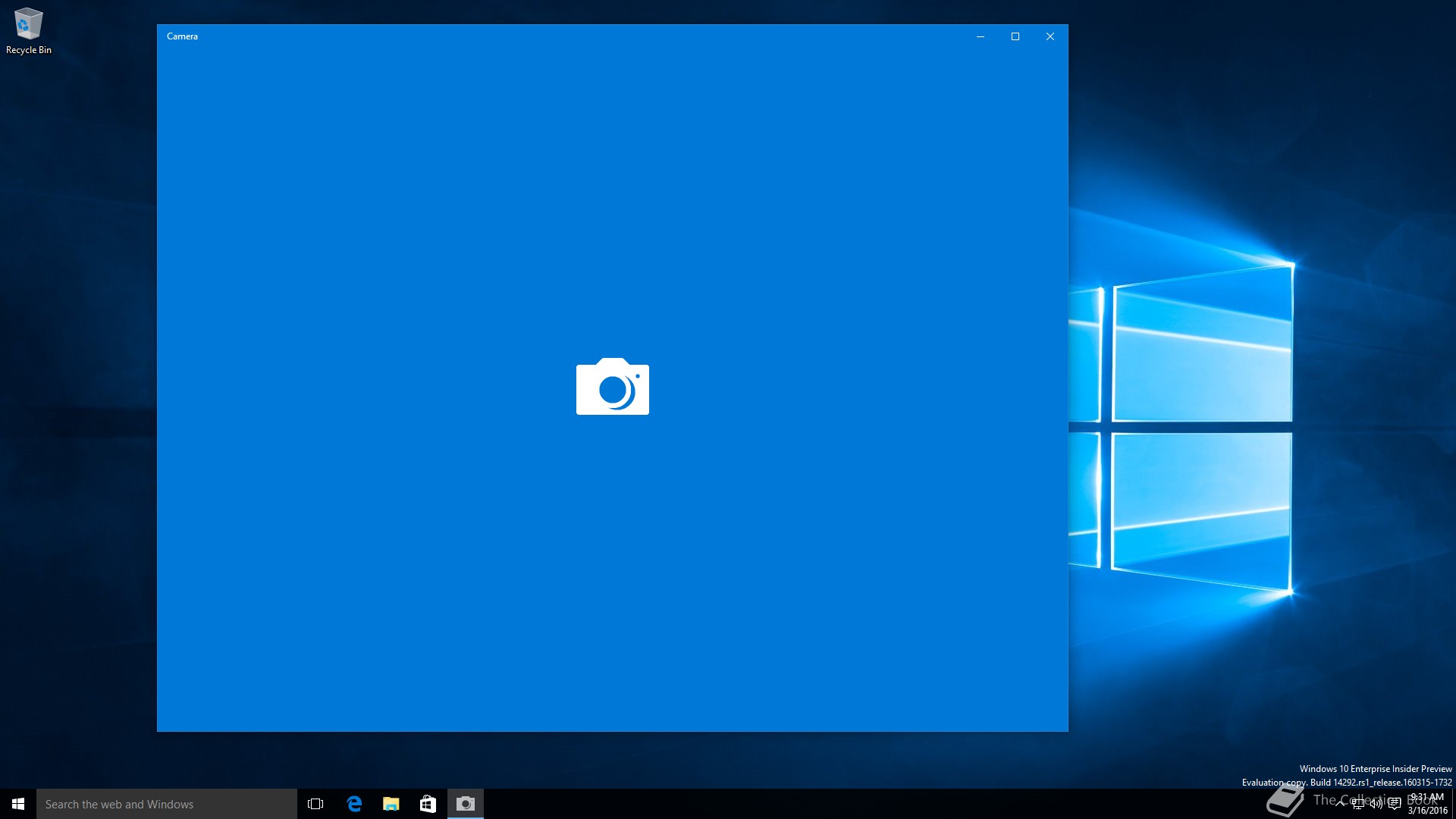The height and width of the screenshot is (819, 1456).
Task: Open the Windows Store taskbar icon
Action: (428, 804)
